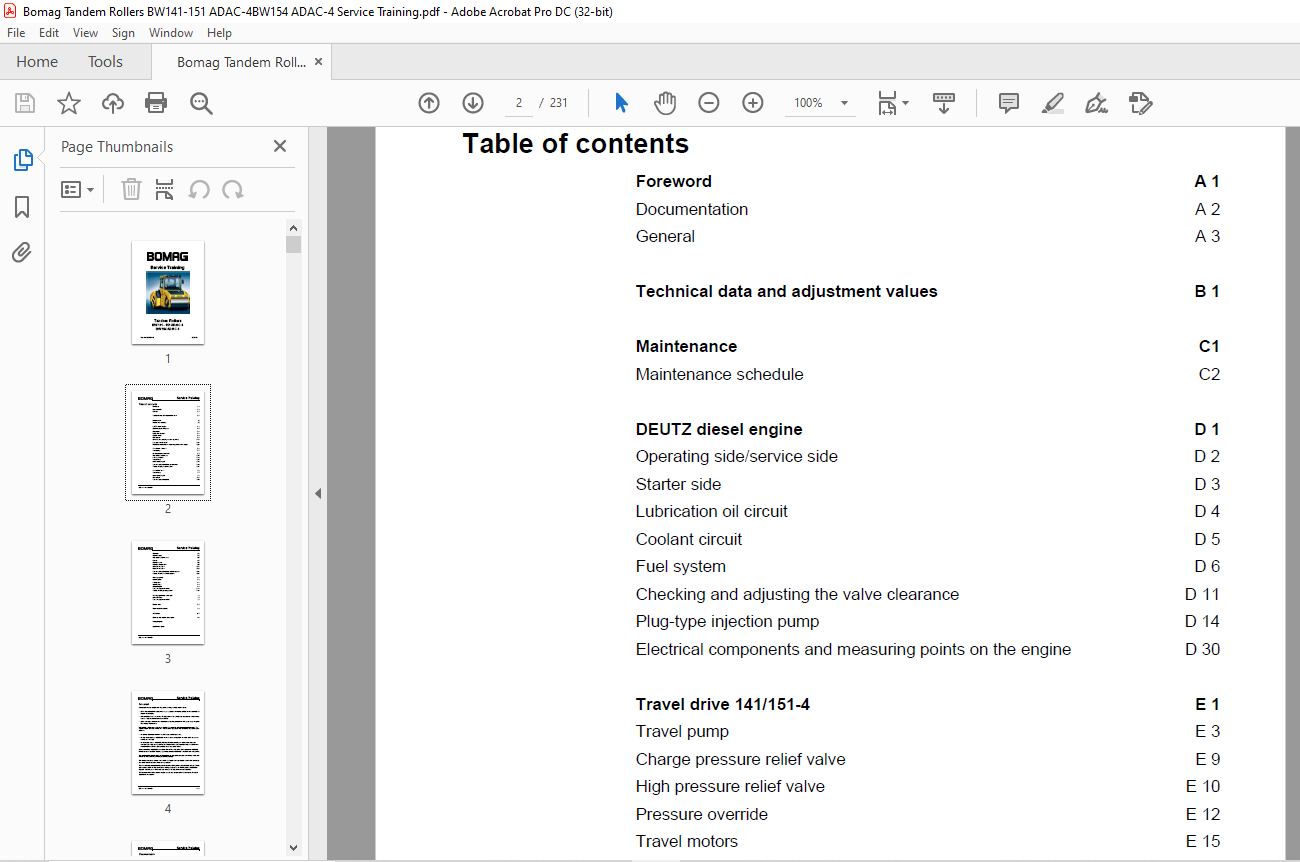Open the Window menu

(171, 33)
